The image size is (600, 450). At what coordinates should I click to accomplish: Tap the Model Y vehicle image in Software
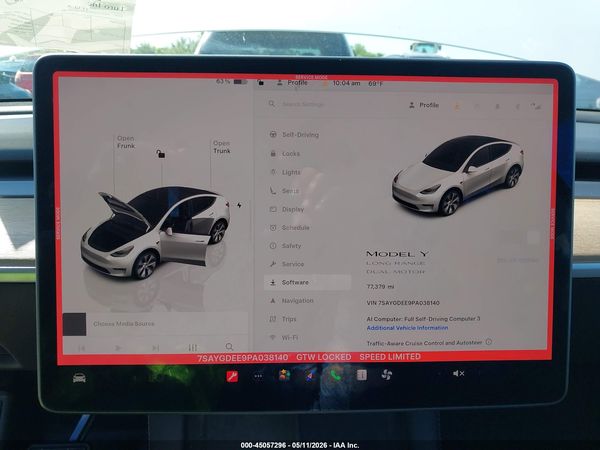click(x=458, y=175)
